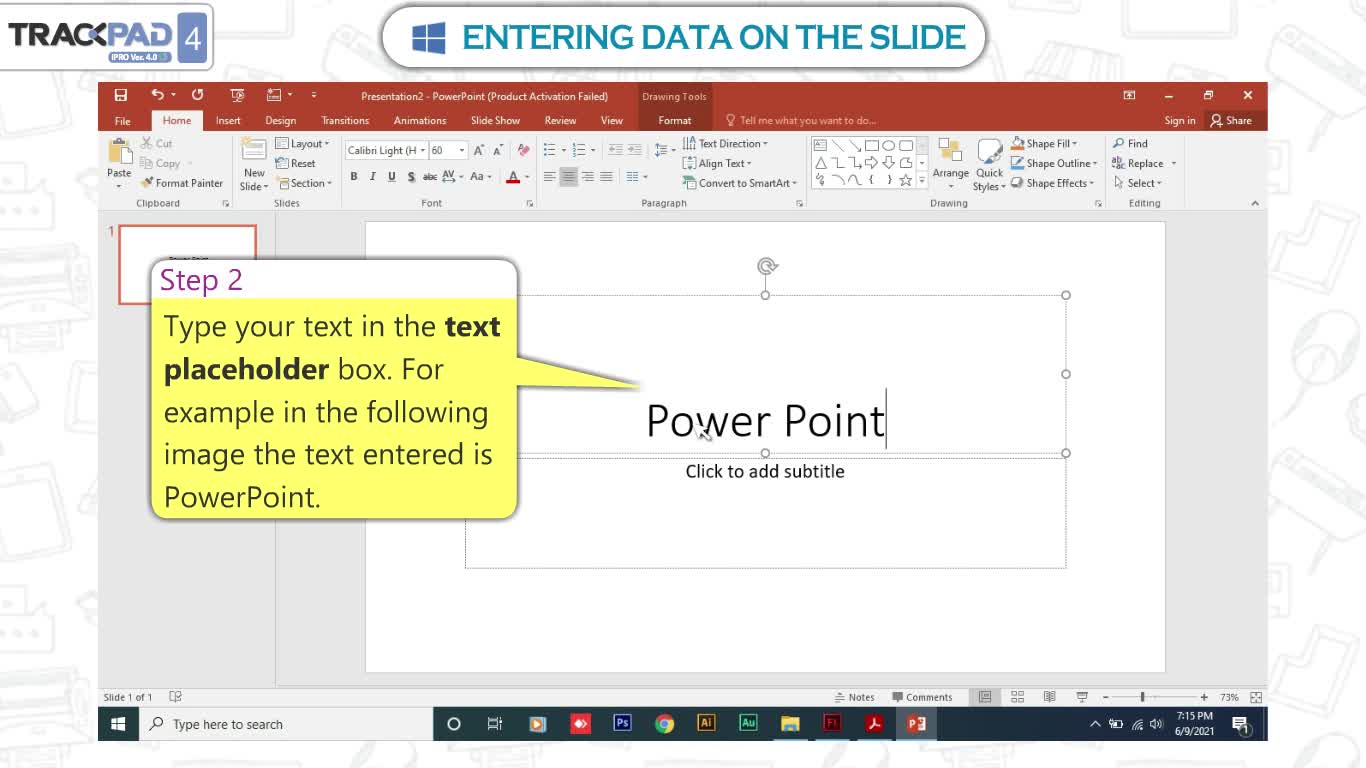Switch to Slide Sorter view icon
Viewport: 1366px width, 768px height.
click(x=1017, y=697)
